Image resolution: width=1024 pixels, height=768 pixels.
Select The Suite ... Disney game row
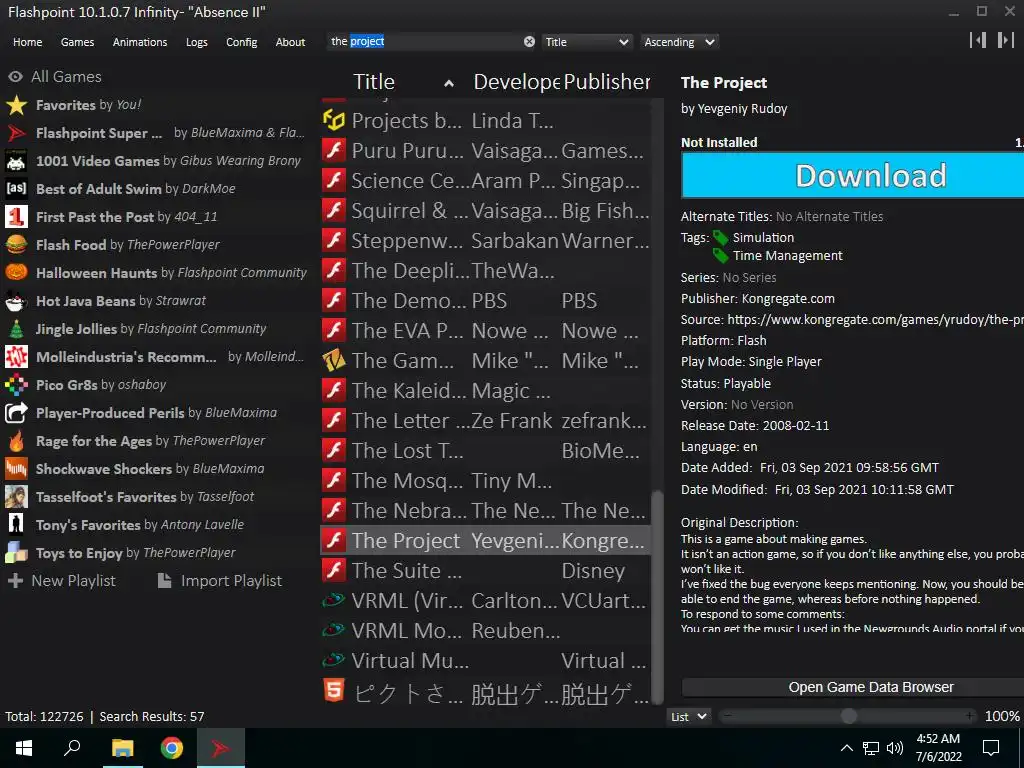(485, 571)
